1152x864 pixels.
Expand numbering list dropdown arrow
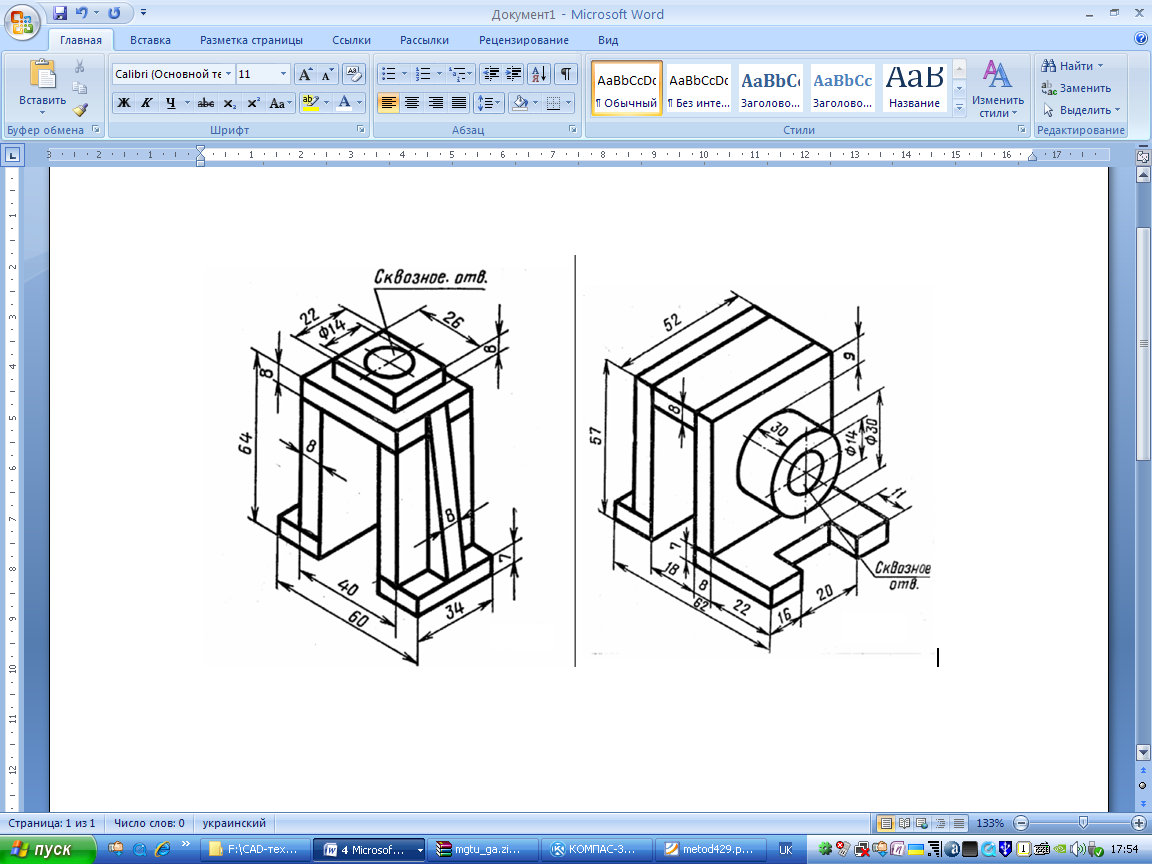pos(439,74)
